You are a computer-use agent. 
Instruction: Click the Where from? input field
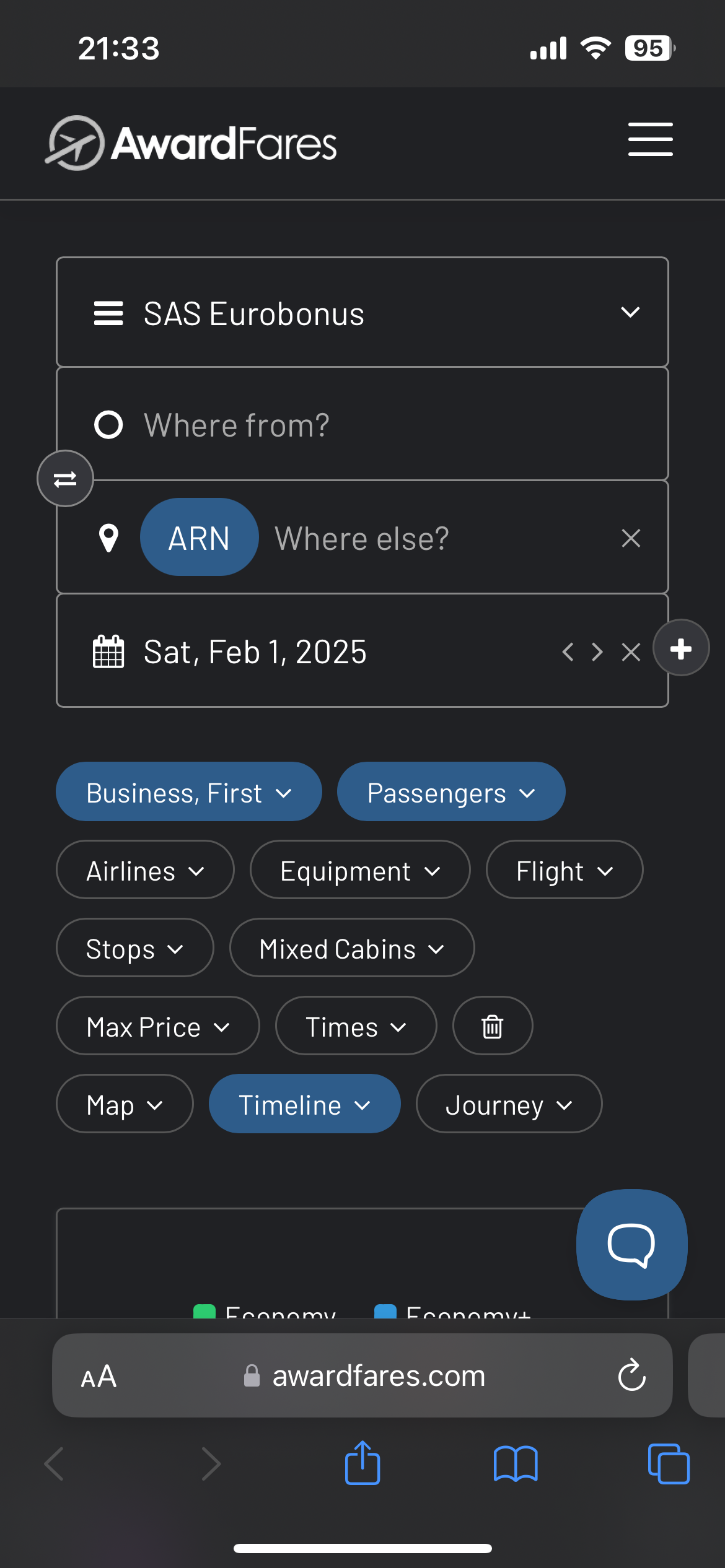tap(372, 425)
